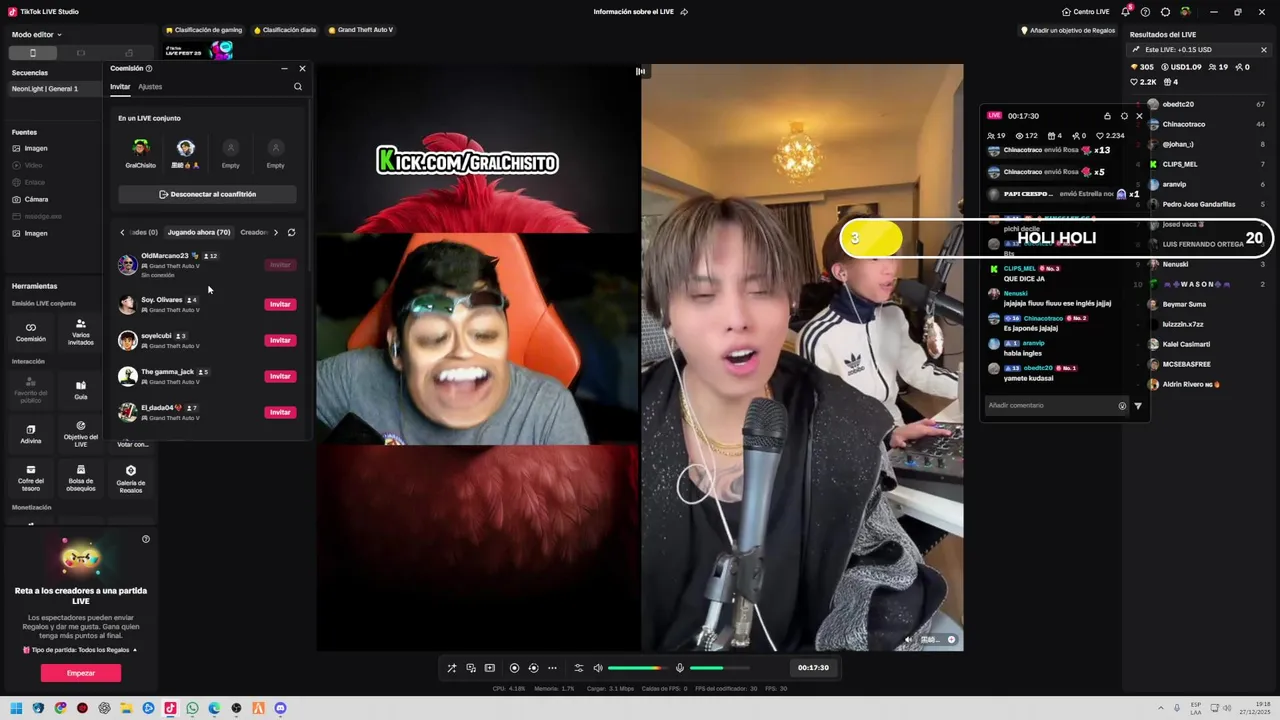
Task: Invite The gamma_jack to co-host
Action: click(280, 376)
